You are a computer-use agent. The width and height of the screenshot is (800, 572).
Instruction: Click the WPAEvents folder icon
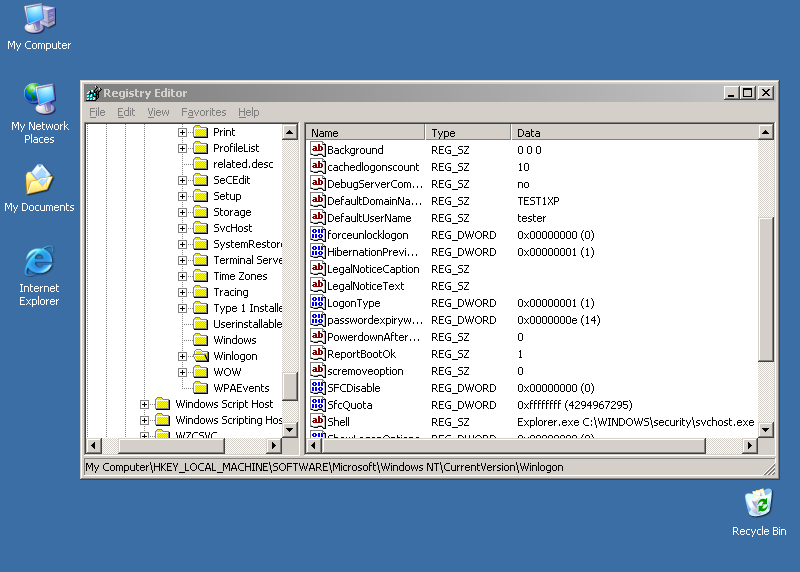click(x=201, y=388)
